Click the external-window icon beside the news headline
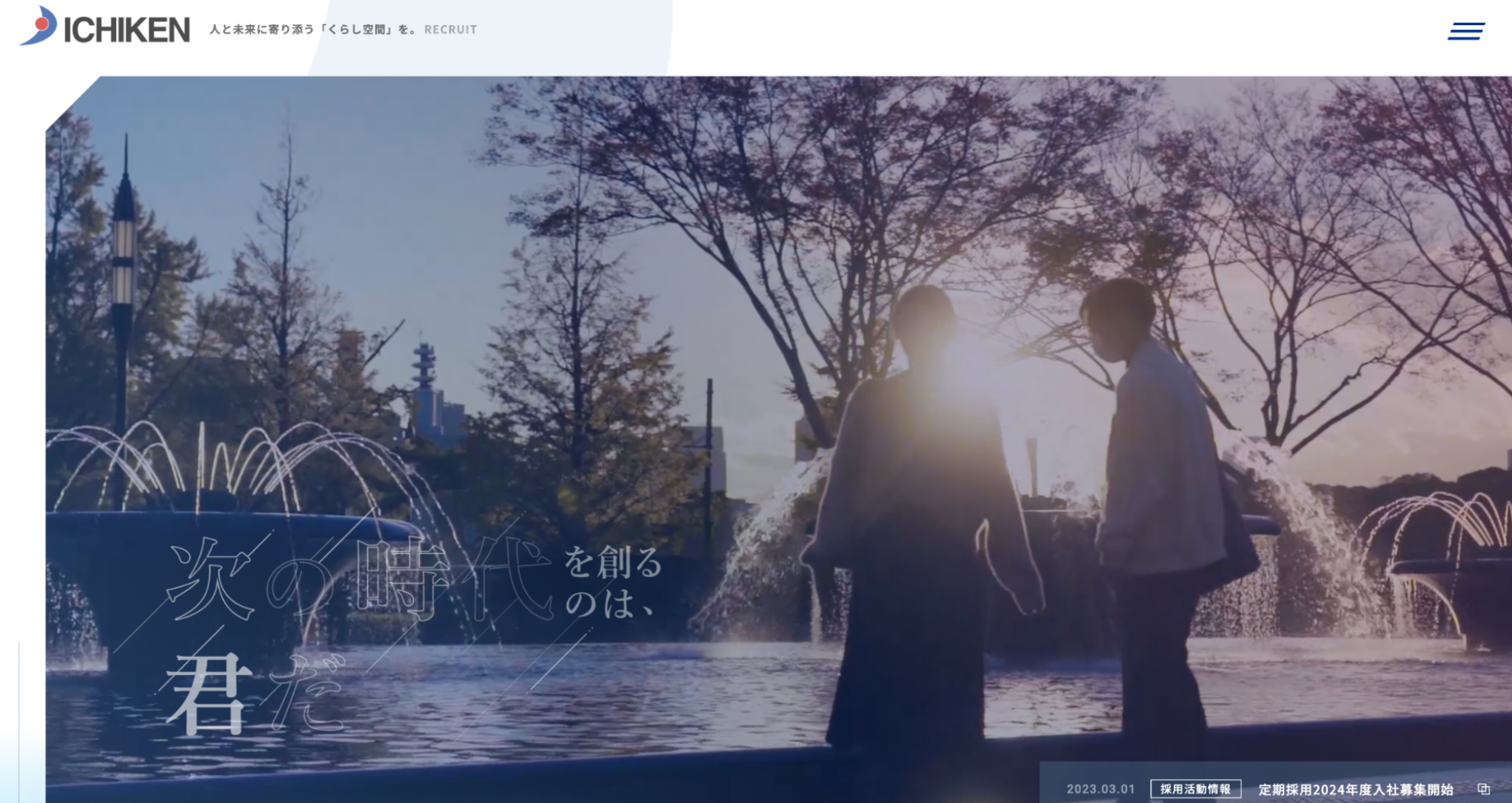Image resolution: width=1512 pixels, height=803 pixels. click(x=1483, y=789)
